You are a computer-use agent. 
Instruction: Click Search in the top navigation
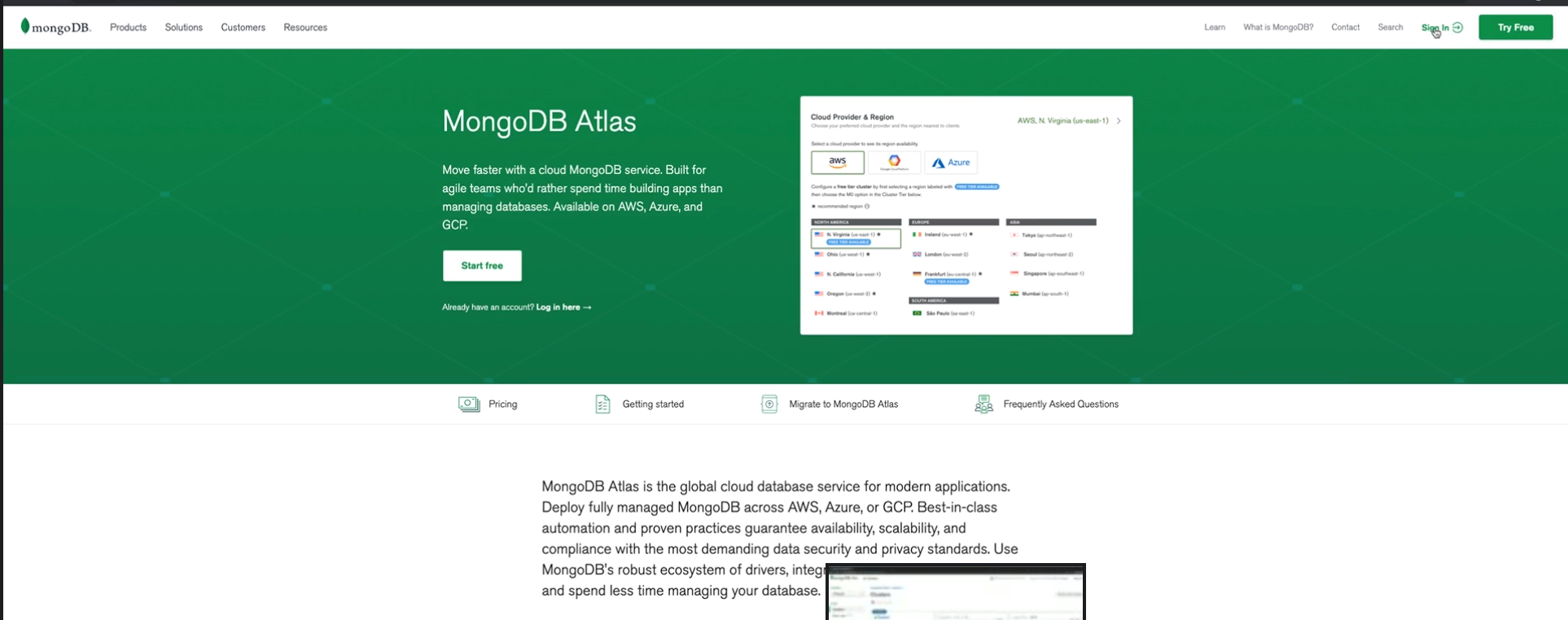coord(1391,28)
